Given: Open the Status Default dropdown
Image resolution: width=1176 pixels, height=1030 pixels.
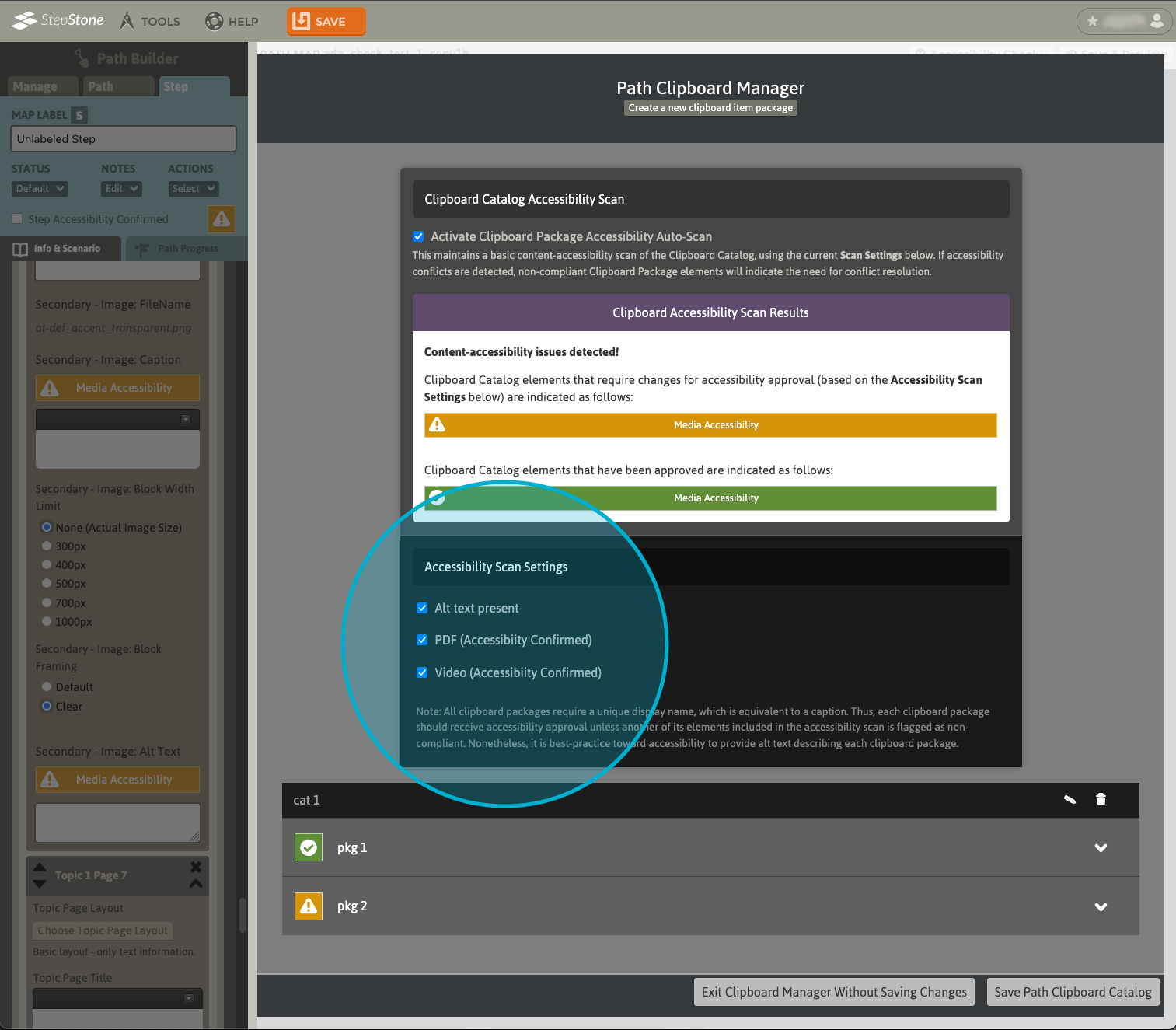Looking at the screenshot, I should coord(40,189).
